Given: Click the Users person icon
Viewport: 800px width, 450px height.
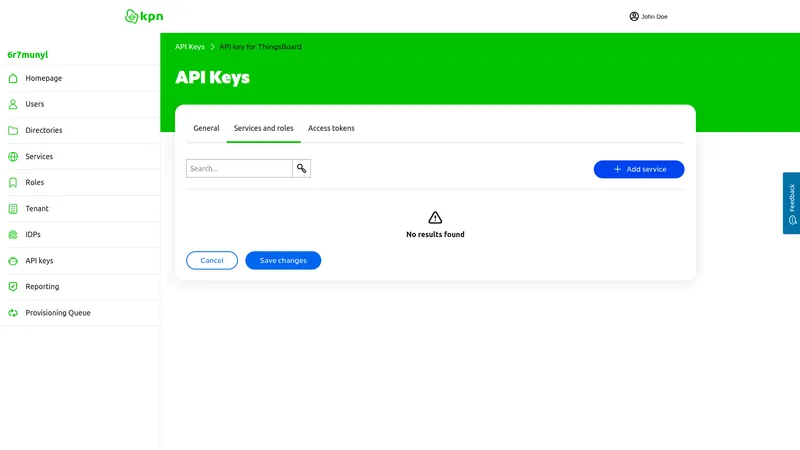Looking at the screenshot, I should (13, 104).
